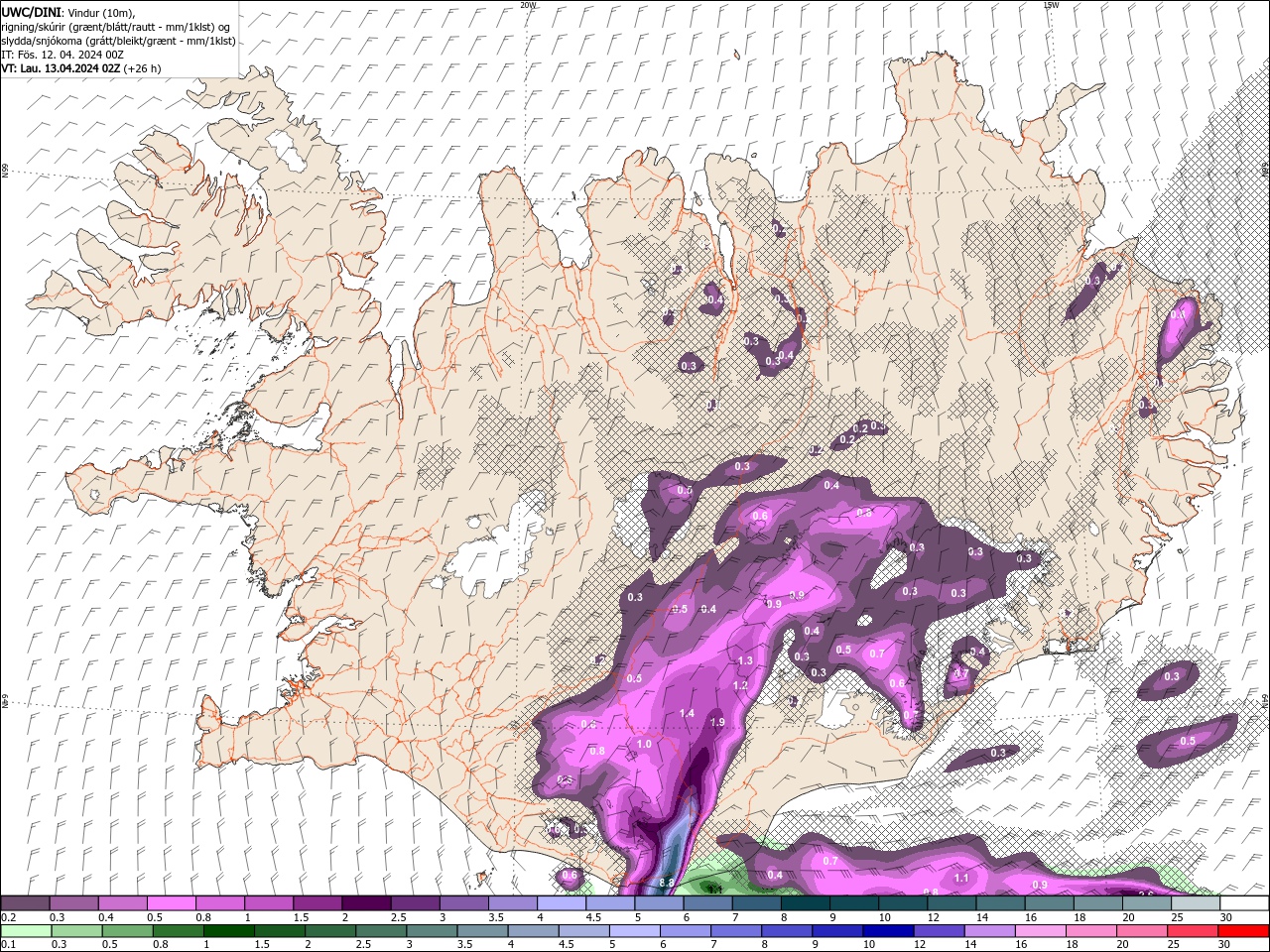Click the pink rain swatch between 16 and 18
The width and height of the screenshot is (1270, 952).
click(1041, 931)
